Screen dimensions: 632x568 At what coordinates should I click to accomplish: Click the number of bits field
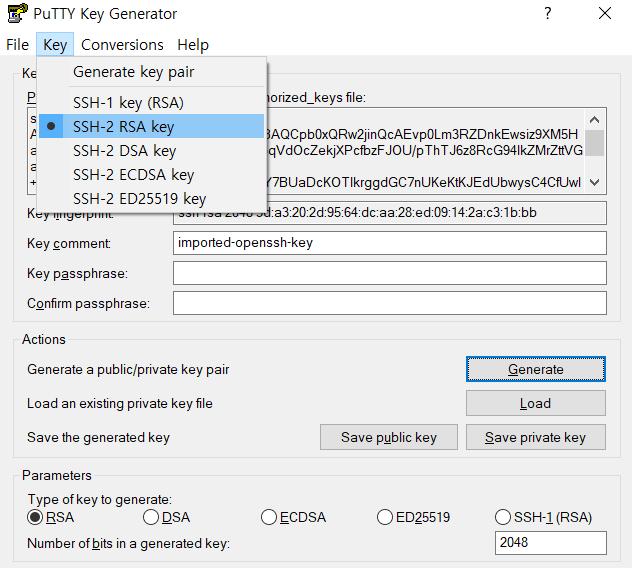click(551, 543)
